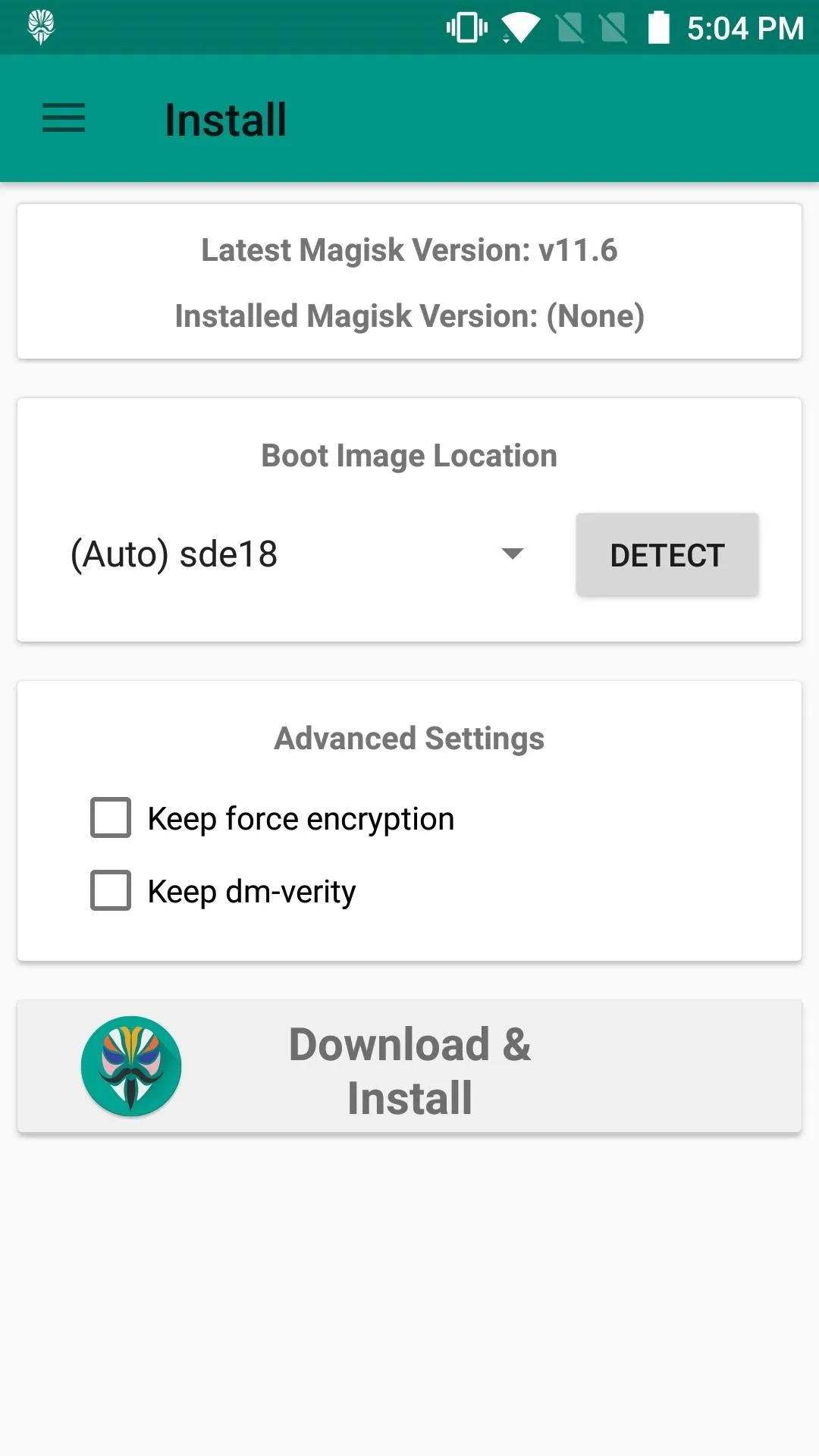Click the Magisk mask logo icon

pos(131,1065)
